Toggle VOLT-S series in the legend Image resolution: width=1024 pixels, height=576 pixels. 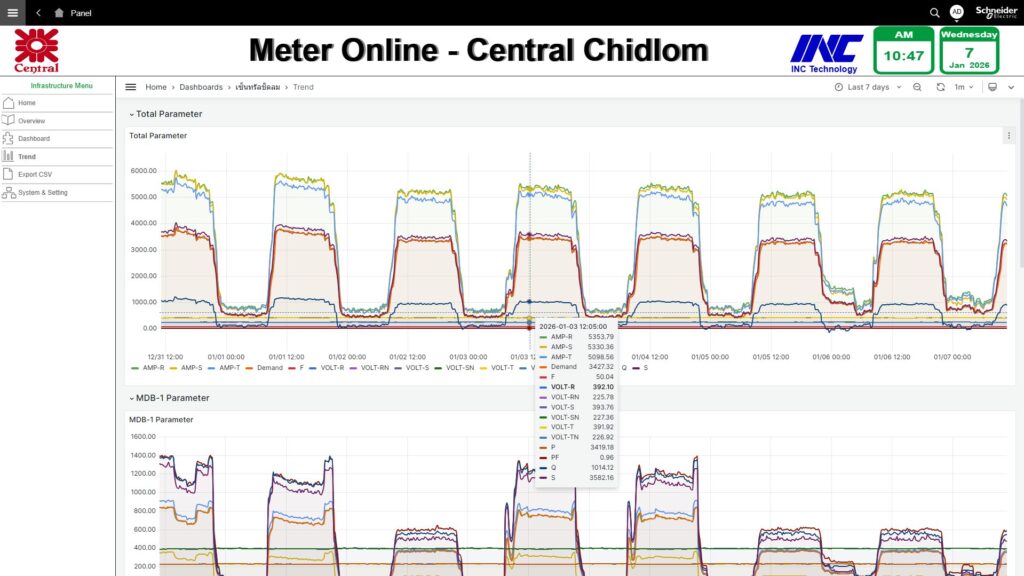[x=417, y=368]
